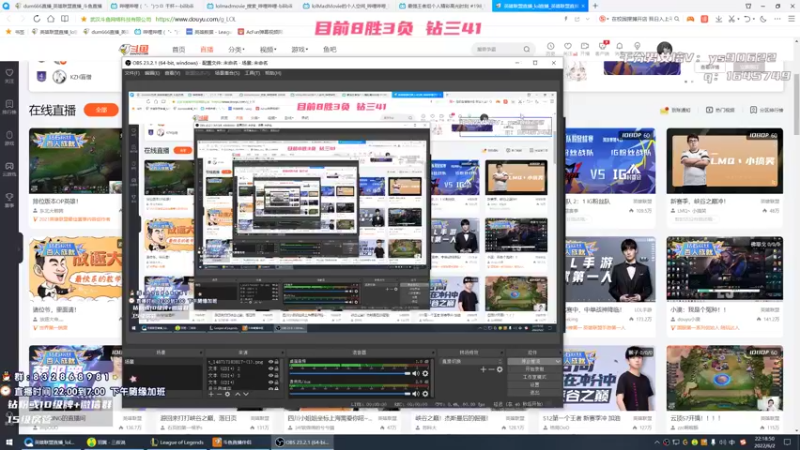
Task: Remove the scene transition with minus icon
Action: (x=491, y=369)
